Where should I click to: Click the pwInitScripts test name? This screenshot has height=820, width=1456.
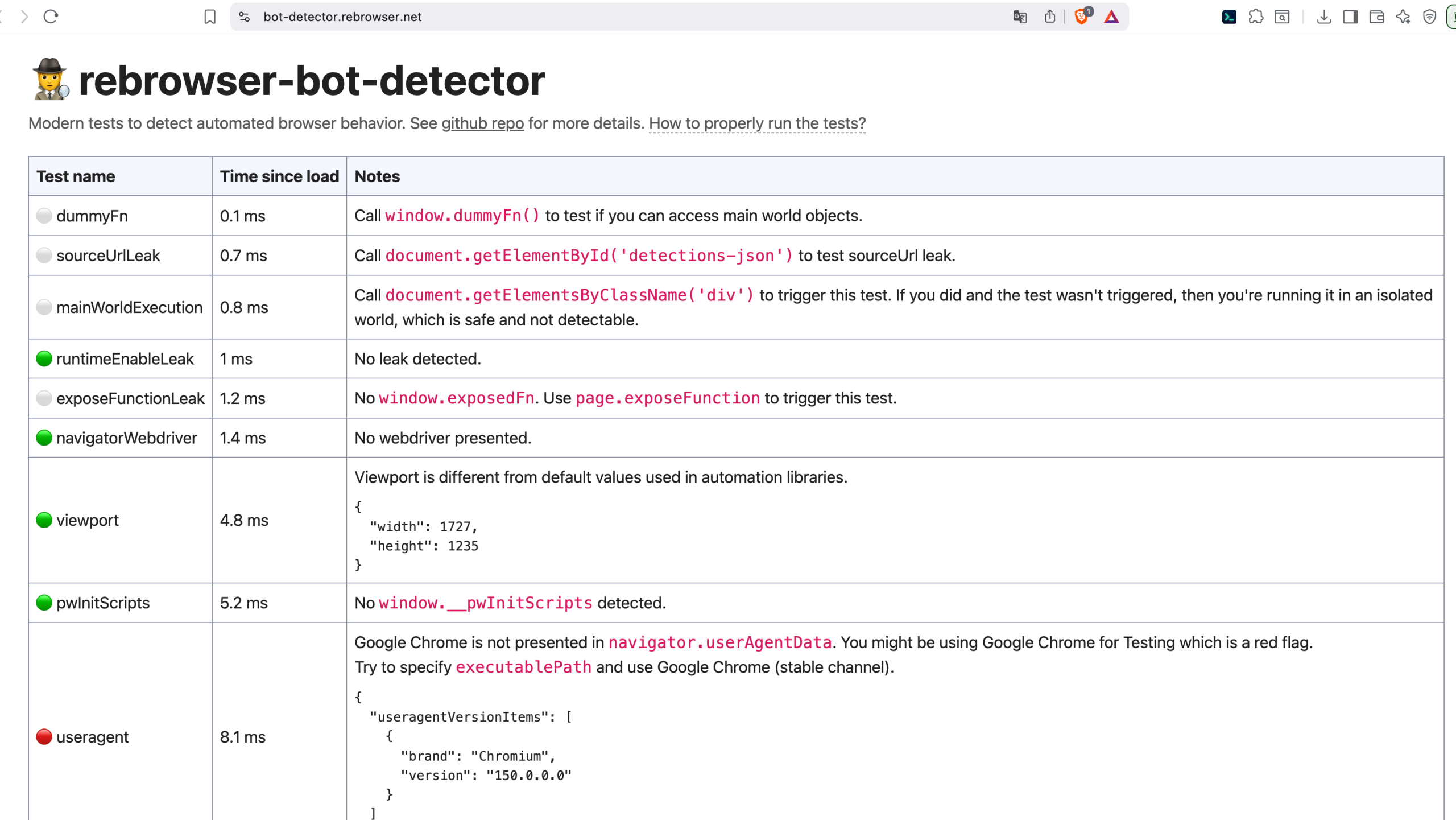click(x=103, y=603)
